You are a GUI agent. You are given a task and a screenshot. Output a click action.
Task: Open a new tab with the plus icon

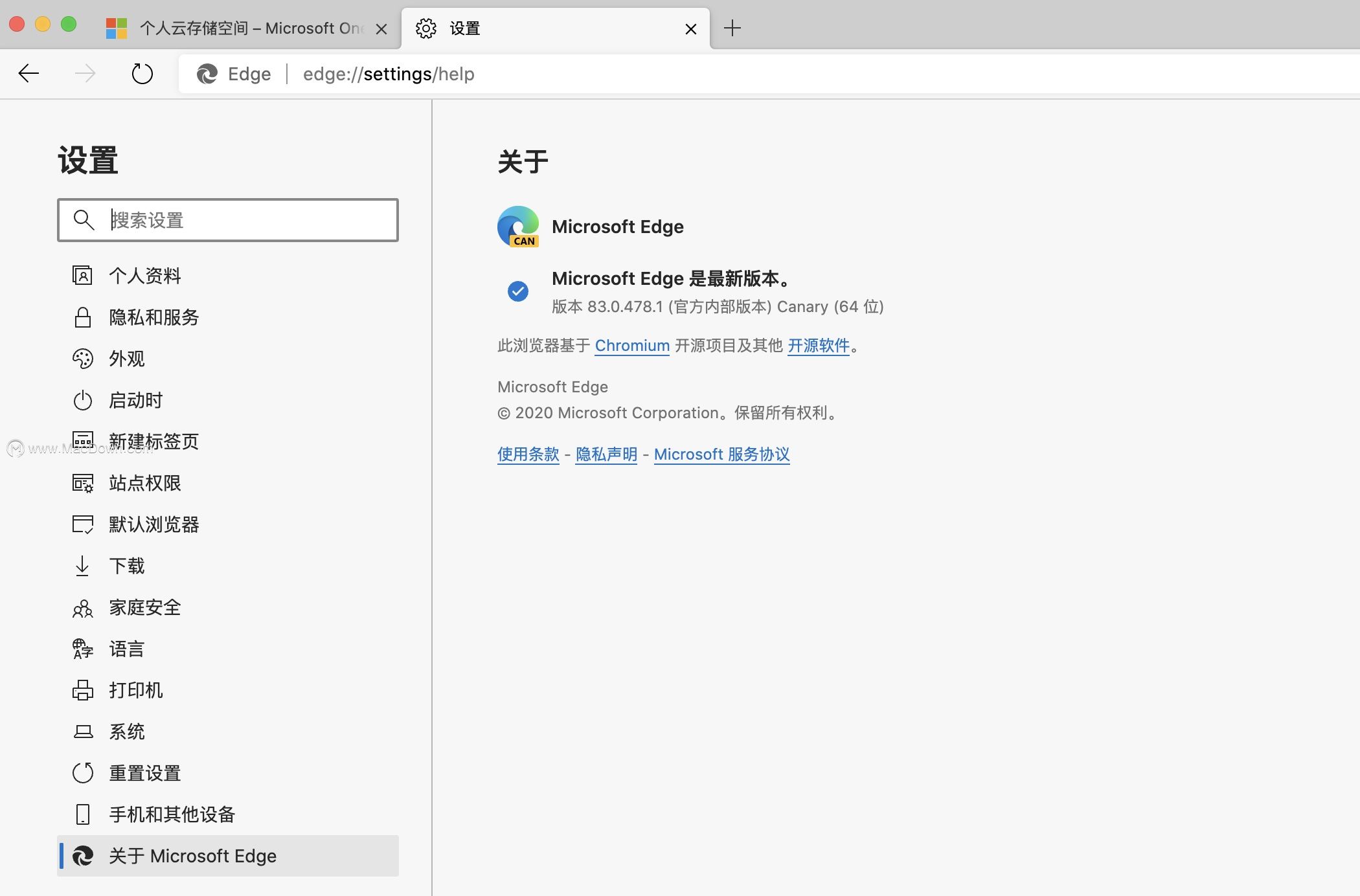point(732,28)
